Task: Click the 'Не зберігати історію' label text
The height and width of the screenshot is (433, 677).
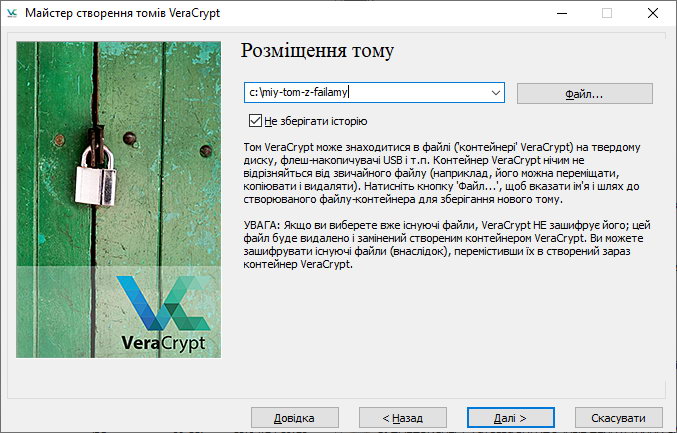Action: point(315,121)
